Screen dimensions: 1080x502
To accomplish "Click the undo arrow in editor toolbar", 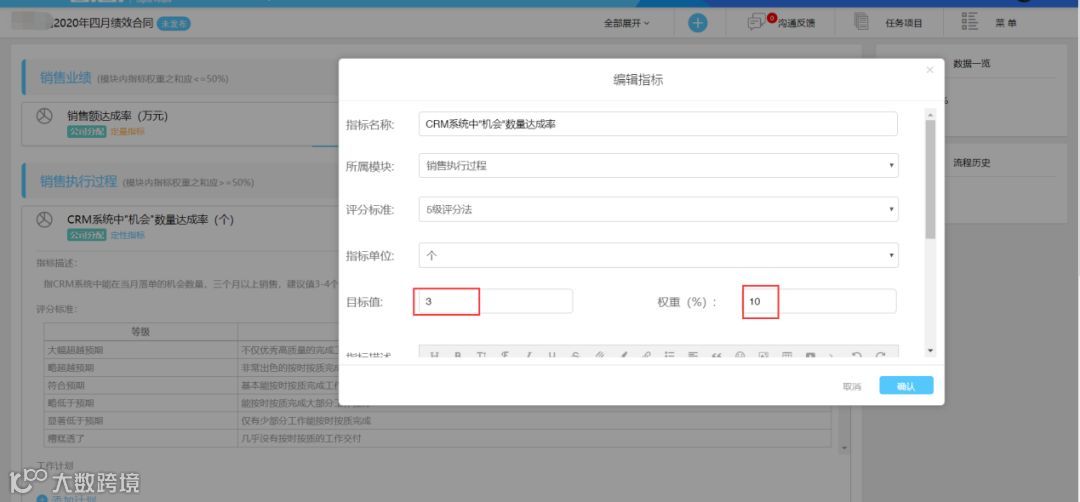I will click(856, 355).
